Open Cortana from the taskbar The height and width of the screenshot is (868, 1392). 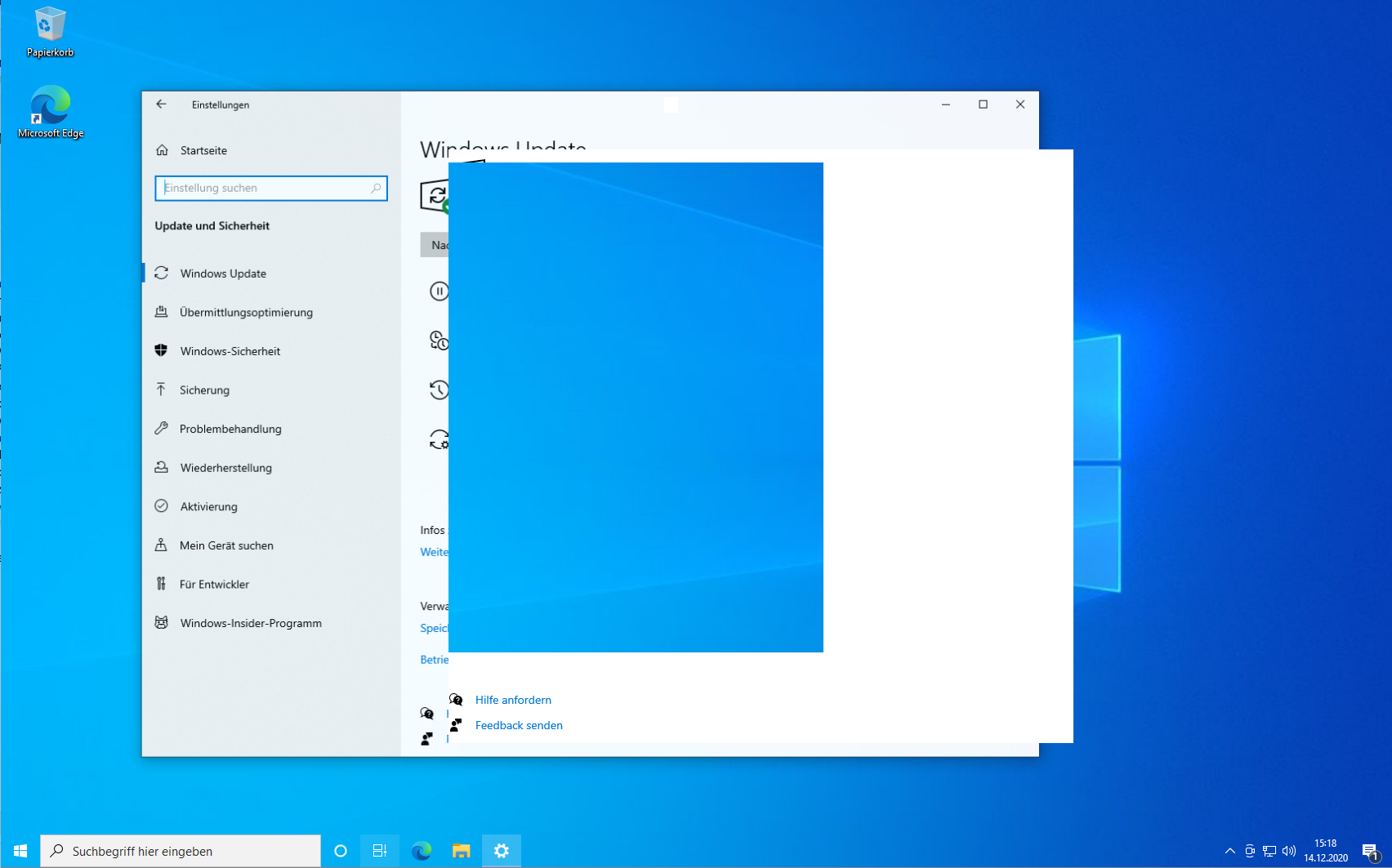coord(341,851)
